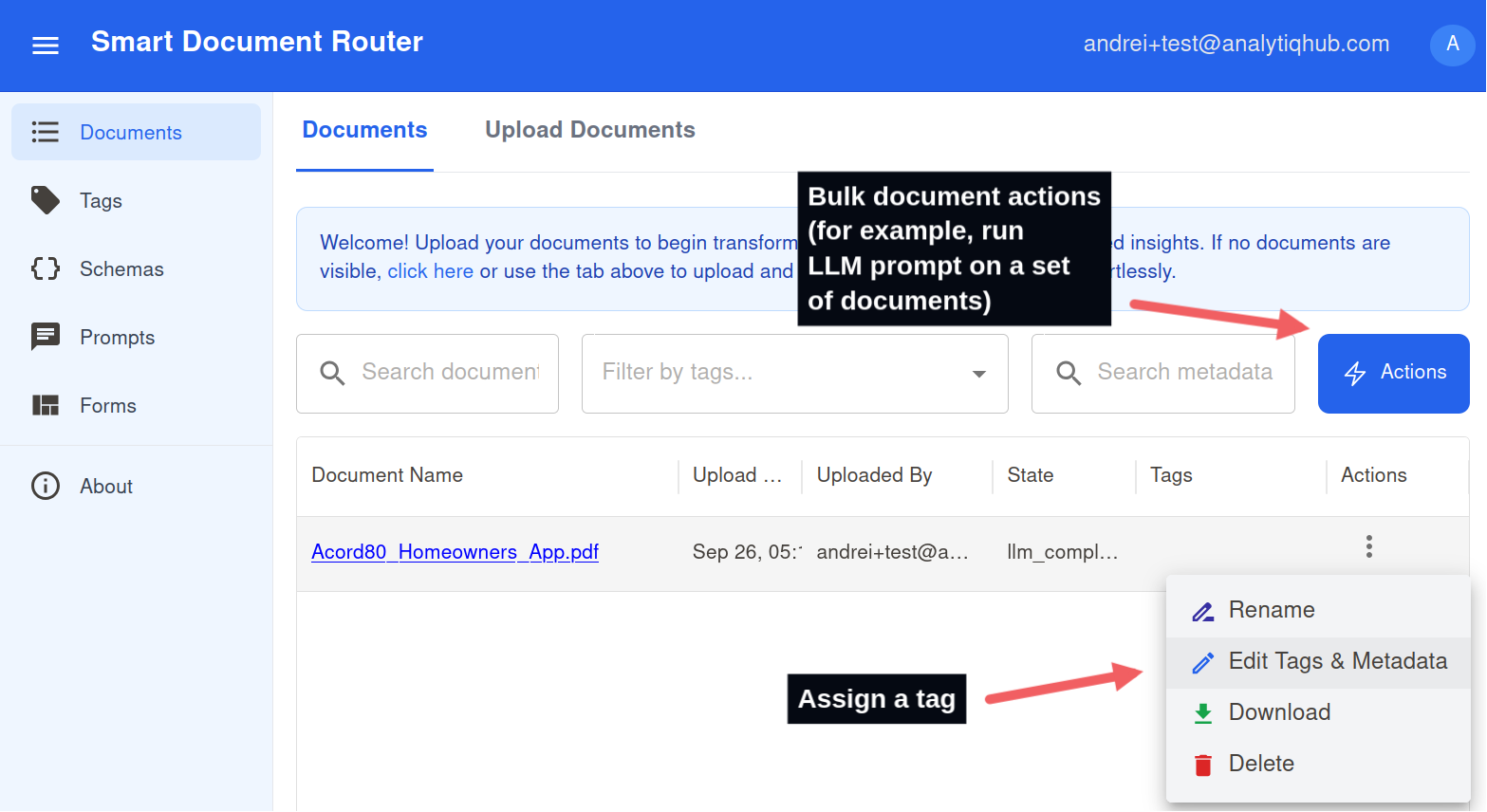This screenshot has height=812, width=1487.
Task: Click the three-dot row actions icon
Action: [1368, 546]
